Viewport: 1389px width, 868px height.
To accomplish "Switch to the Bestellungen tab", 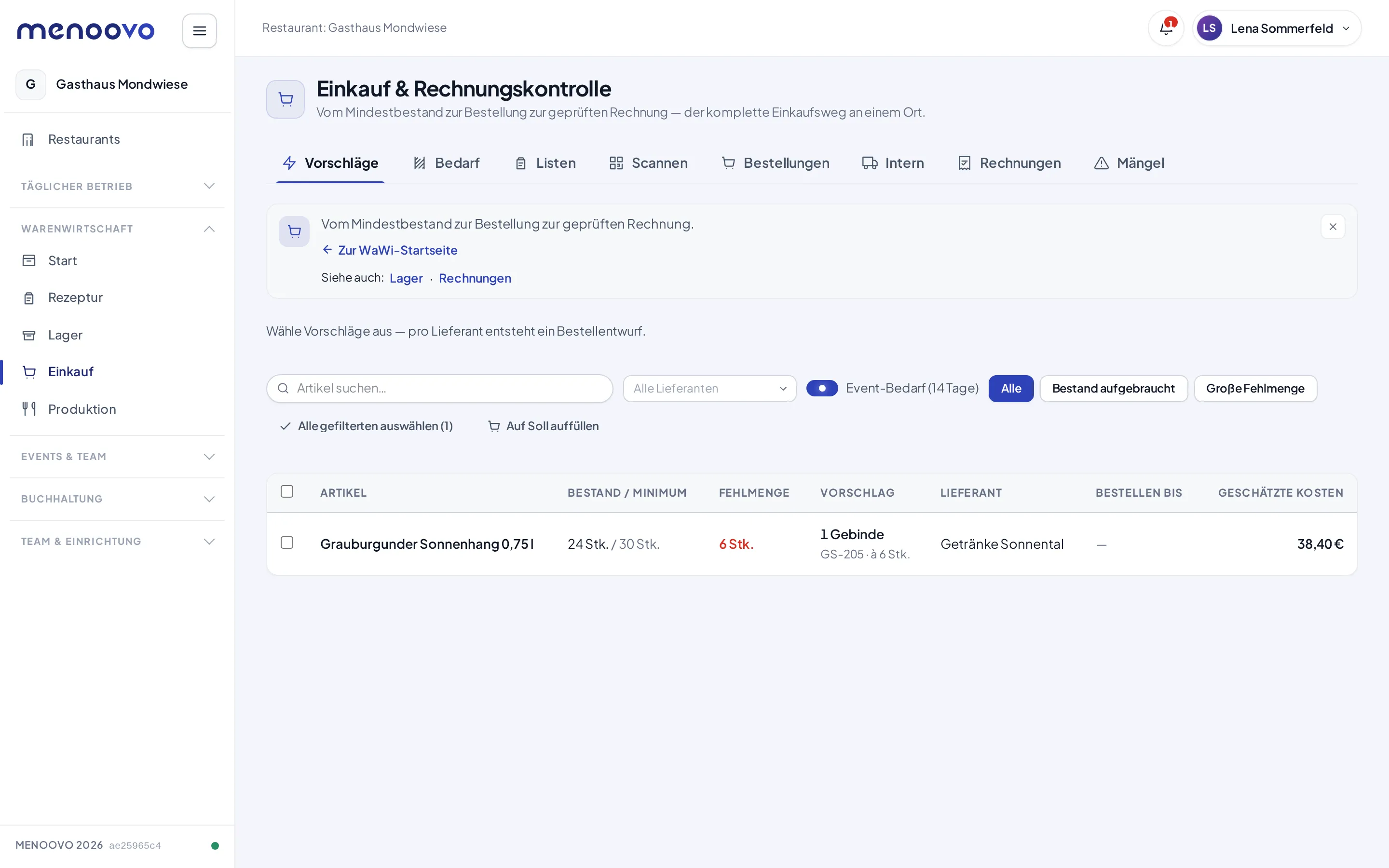I will (x=775, y=163).
